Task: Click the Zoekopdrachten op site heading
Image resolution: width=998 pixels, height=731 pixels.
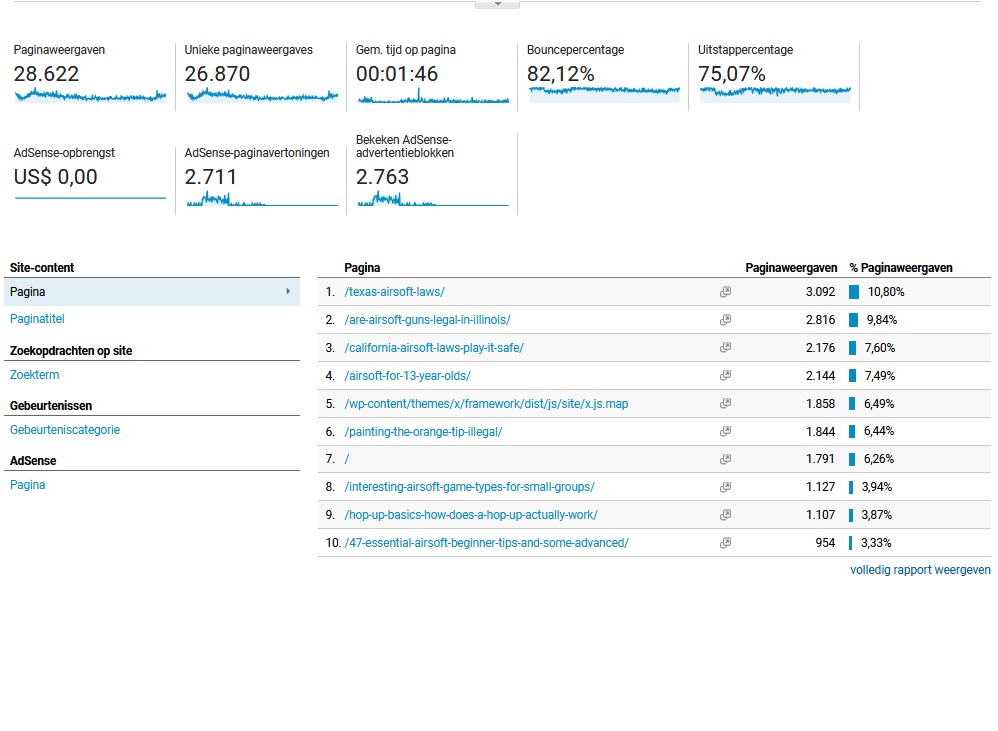Action: tap(71, 351)
